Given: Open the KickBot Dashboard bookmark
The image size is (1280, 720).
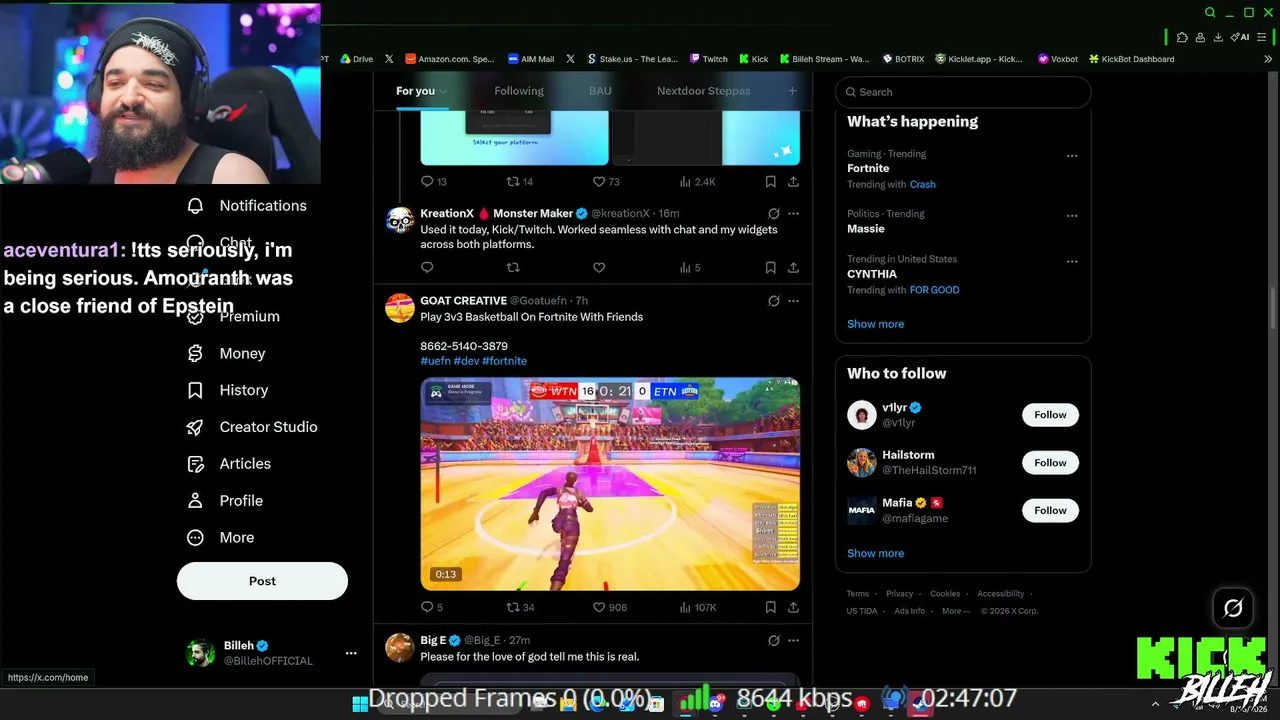Looking at the screenshot, I should (x=1132, y=59).
